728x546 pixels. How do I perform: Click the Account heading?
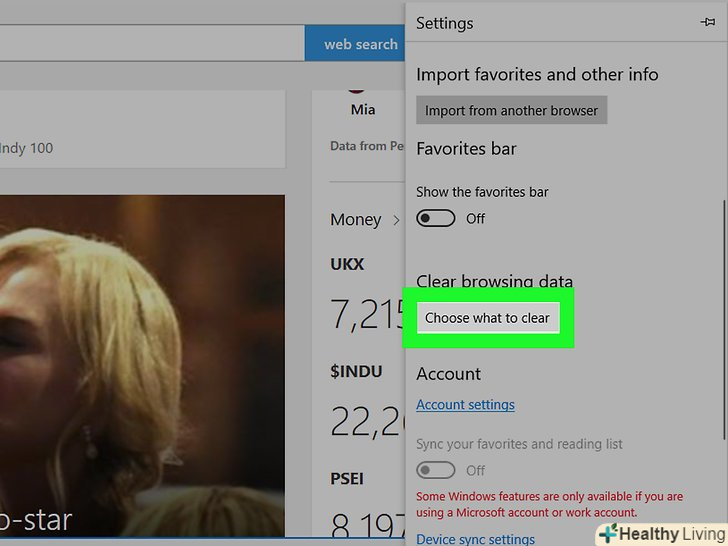point(448,374)
